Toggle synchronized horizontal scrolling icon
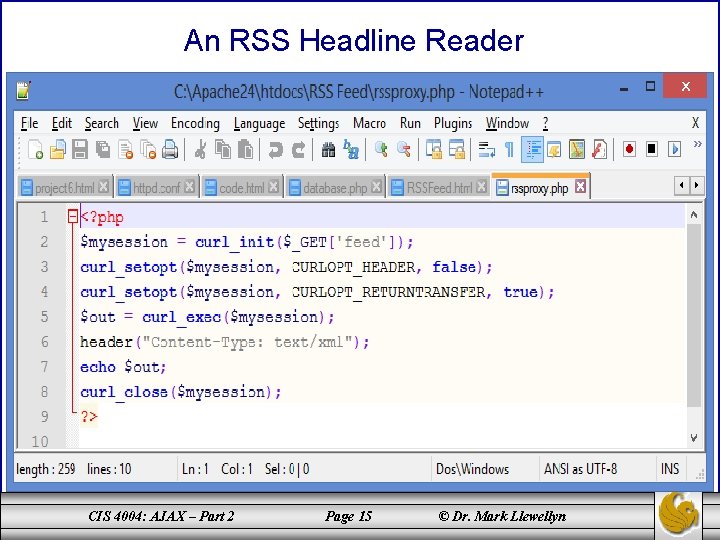This screenshot has width=720, height=540. tap(456, 150)
